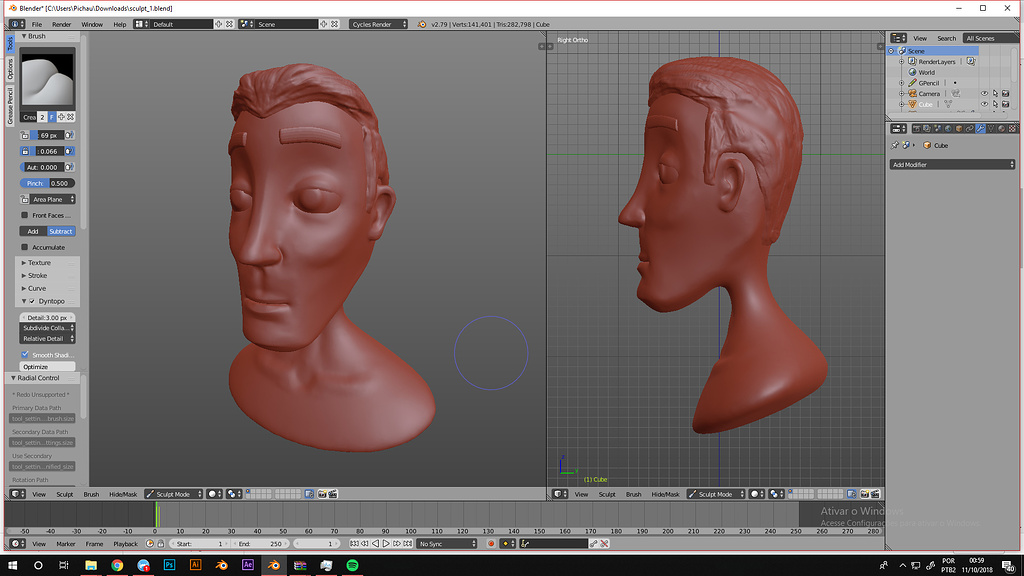Open the Material sphere properties tab
Viewport: 1024px width, 576px height.
(1002, 129)
